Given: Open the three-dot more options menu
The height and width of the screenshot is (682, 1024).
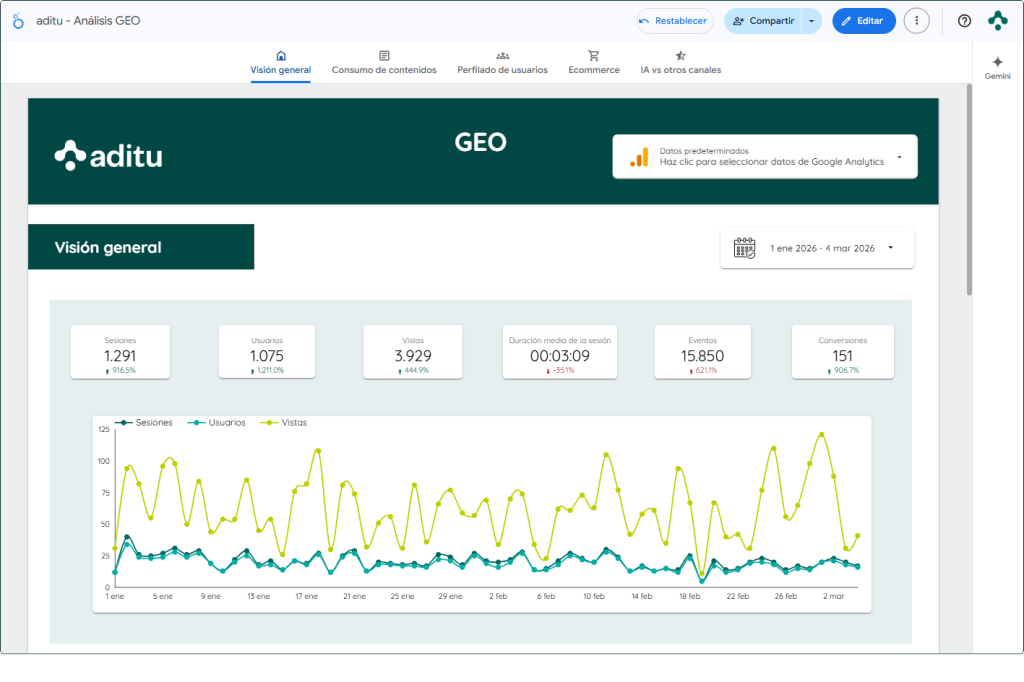Looking at the screenshot, I should tap(916, 21).
